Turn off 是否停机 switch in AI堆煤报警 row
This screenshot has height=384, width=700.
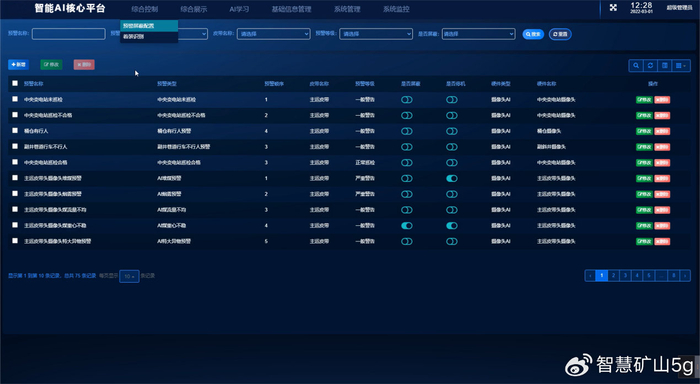tap(452, 179)
